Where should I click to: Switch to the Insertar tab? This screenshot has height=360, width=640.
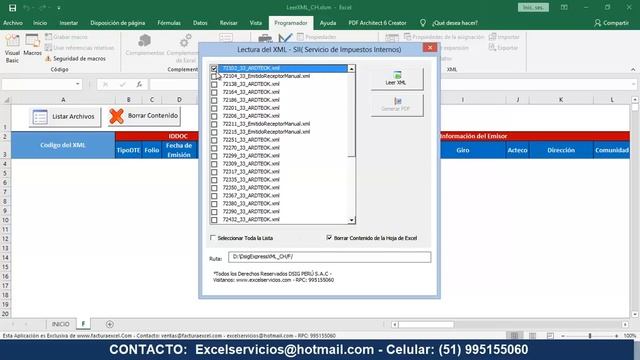69,23
